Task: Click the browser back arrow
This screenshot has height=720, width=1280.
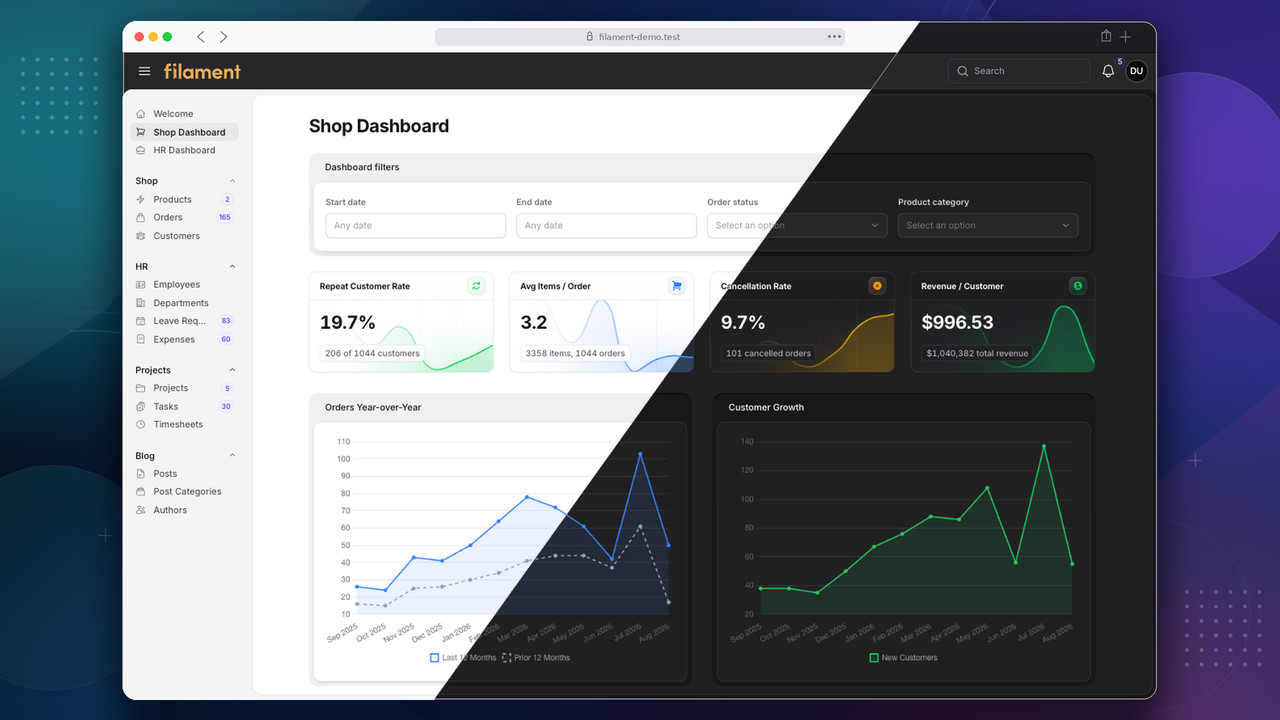Action: tap(201, 37)
